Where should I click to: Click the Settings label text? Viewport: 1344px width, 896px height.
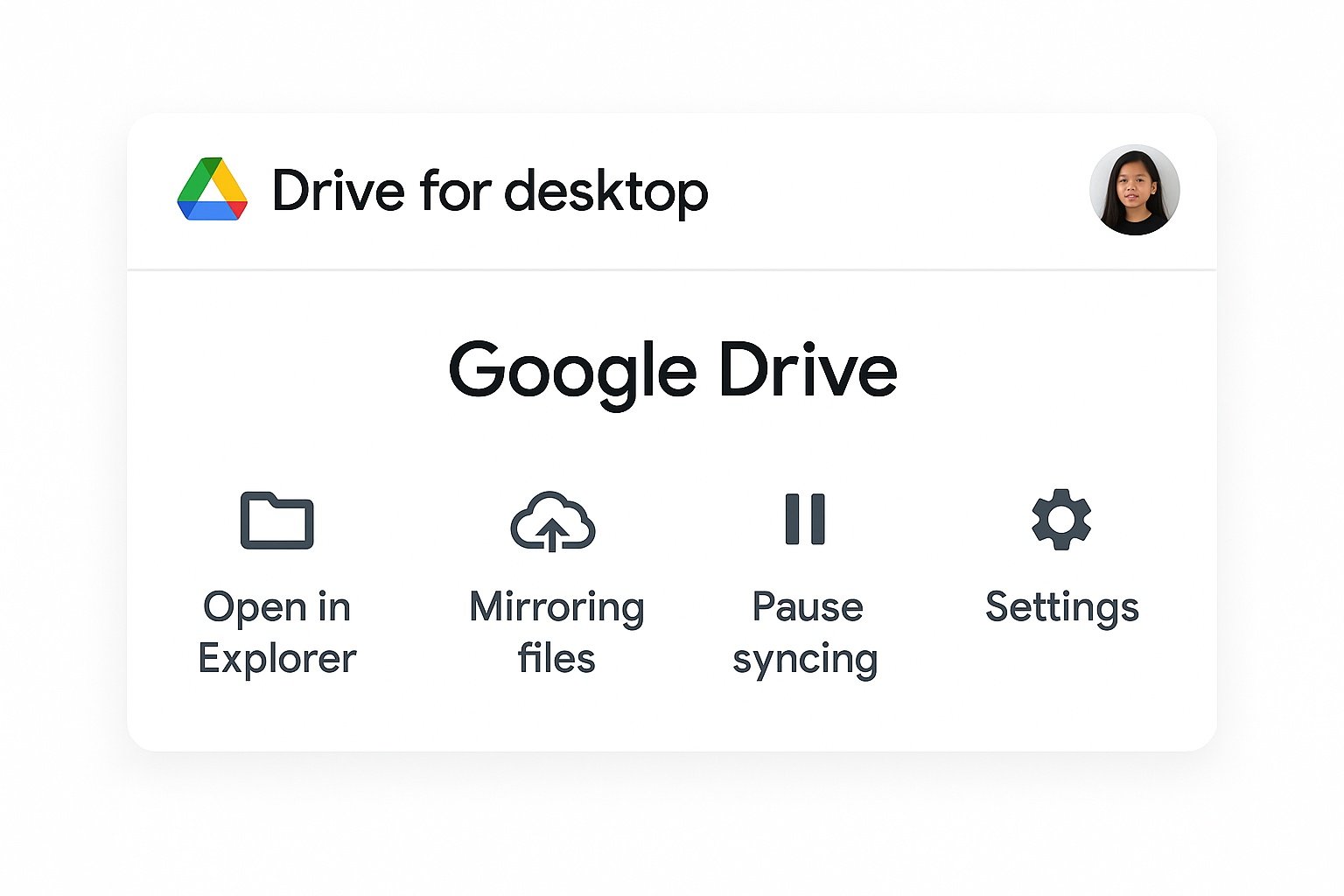[1063, 606]
